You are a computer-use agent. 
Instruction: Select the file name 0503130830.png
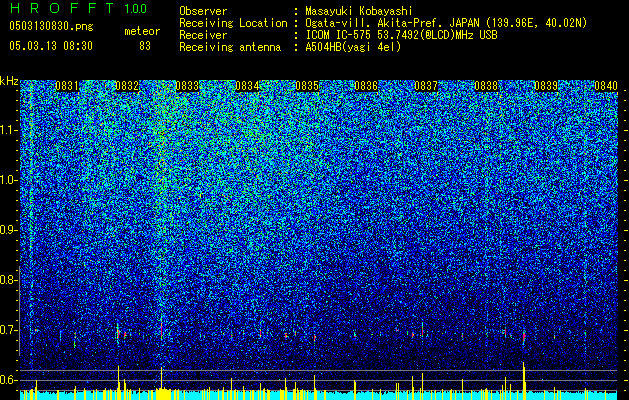coord(51,26)
